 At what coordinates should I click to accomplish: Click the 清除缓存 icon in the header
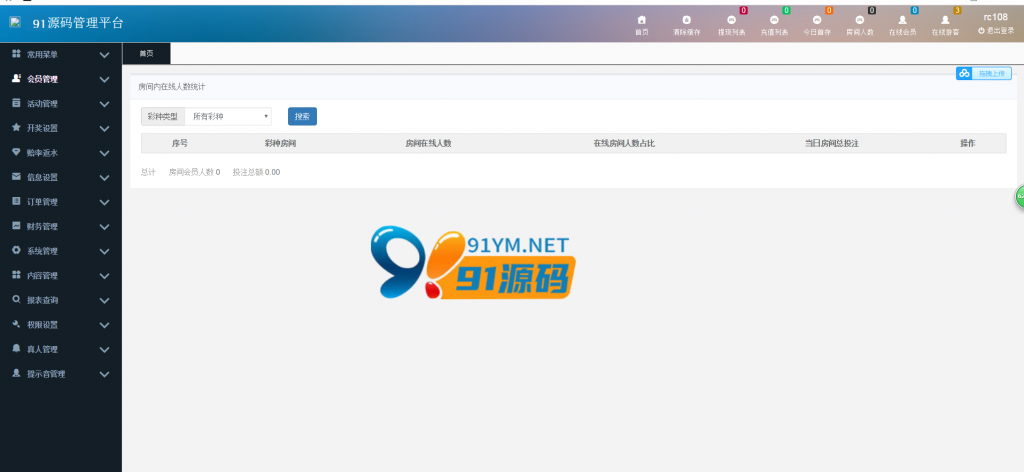686,20
